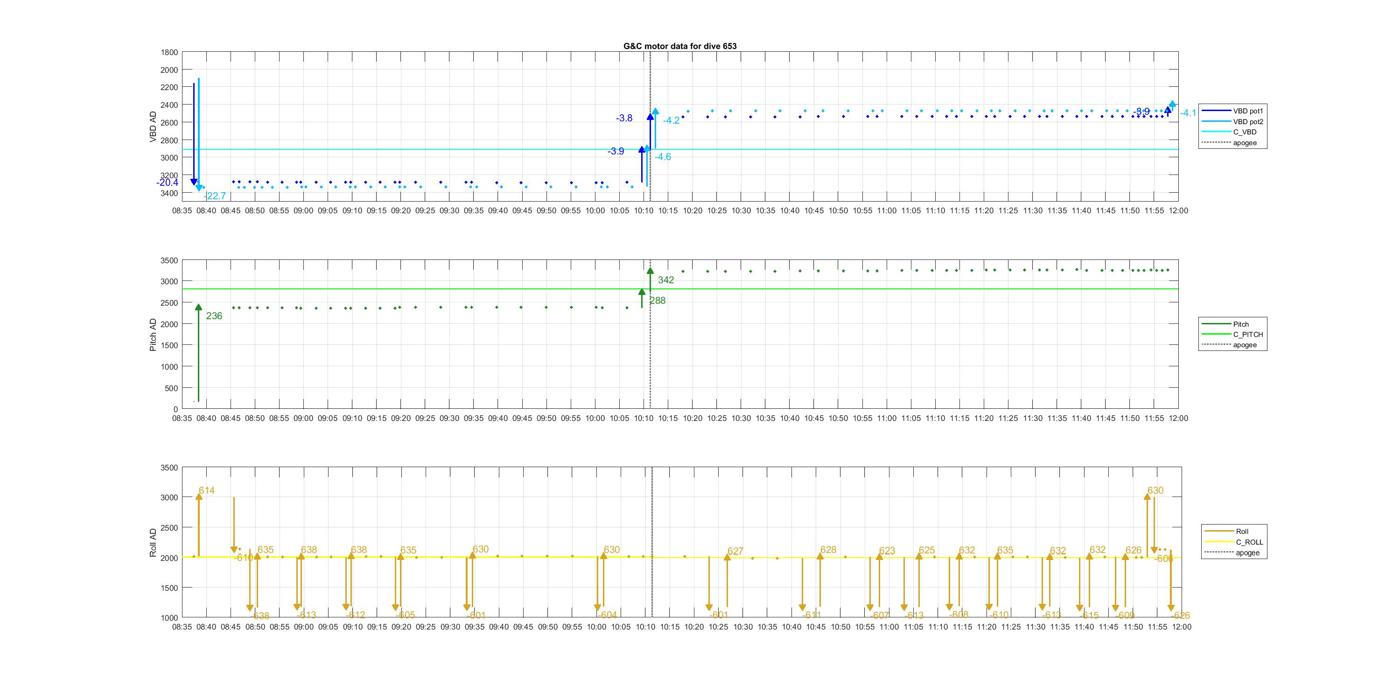This screenshot has height=693, width=1400.
Task: Click the "10:30" time tick under Roll plot
Action: (741, 627)
